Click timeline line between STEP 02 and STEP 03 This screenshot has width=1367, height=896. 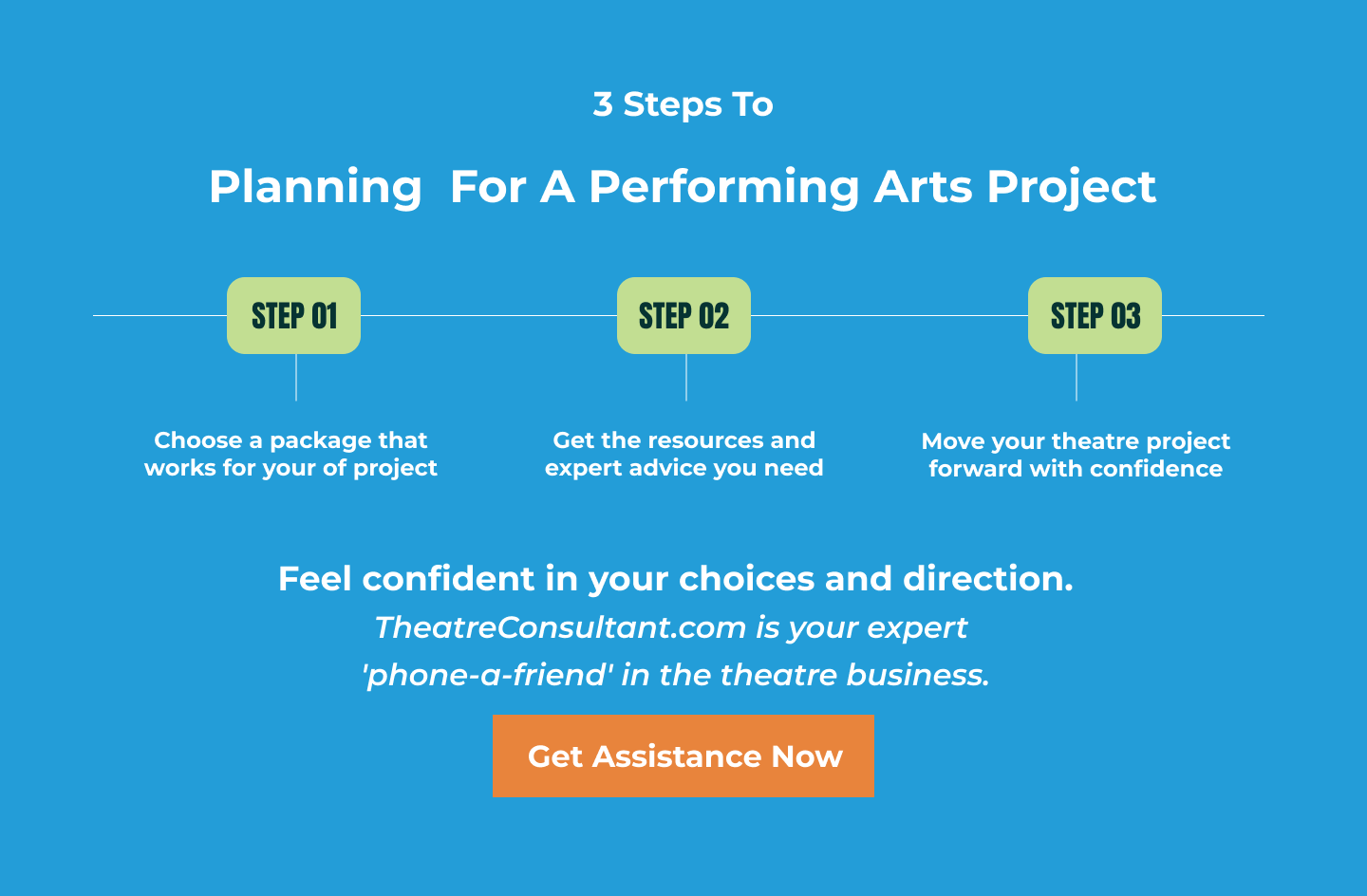889,315
